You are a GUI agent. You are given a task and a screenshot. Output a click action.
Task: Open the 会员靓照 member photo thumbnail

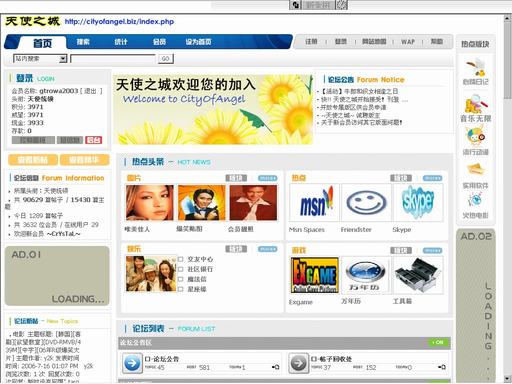(x=253, y=203)
